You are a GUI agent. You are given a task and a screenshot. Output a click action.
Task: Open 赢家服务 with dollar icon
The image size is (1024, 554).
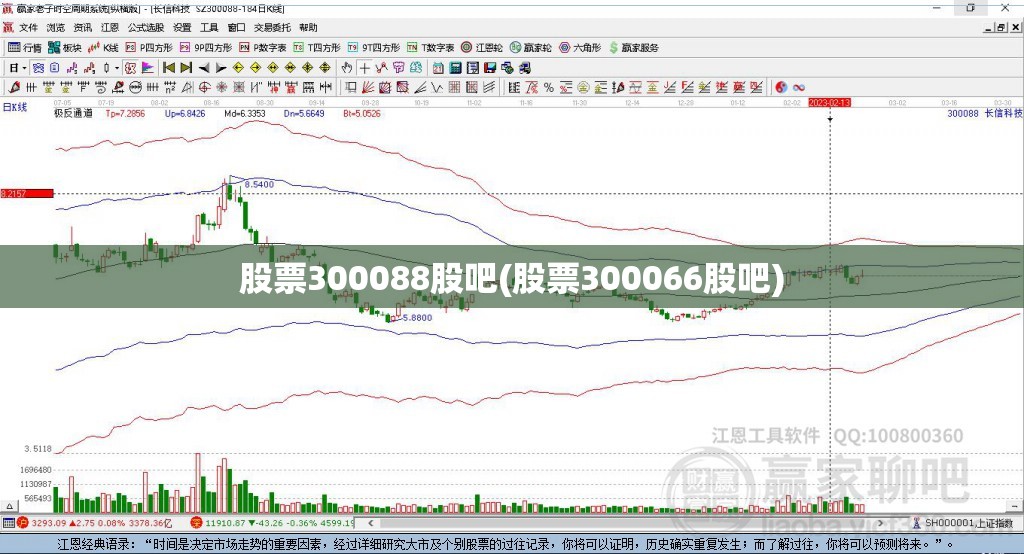click(633, 47)
